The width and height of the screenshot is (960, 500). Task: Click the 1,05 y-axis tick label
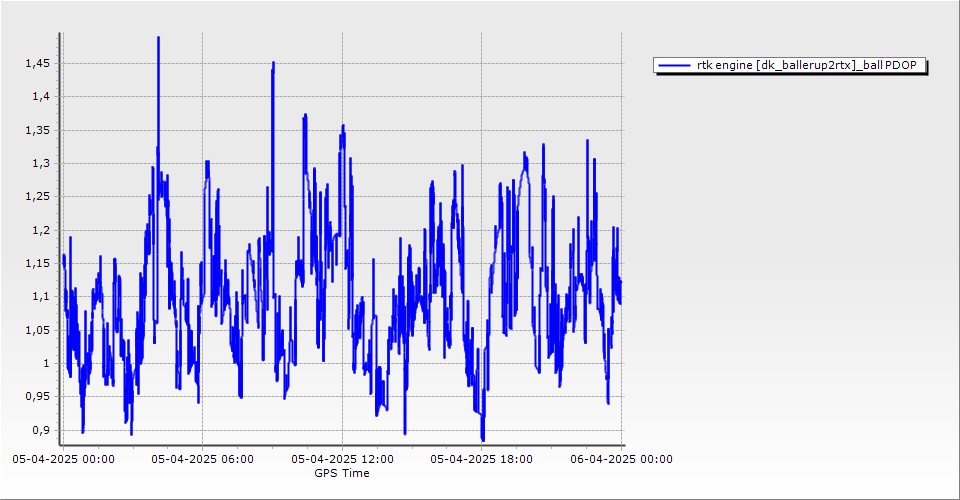pyautogui.click(x=37, y=330)
